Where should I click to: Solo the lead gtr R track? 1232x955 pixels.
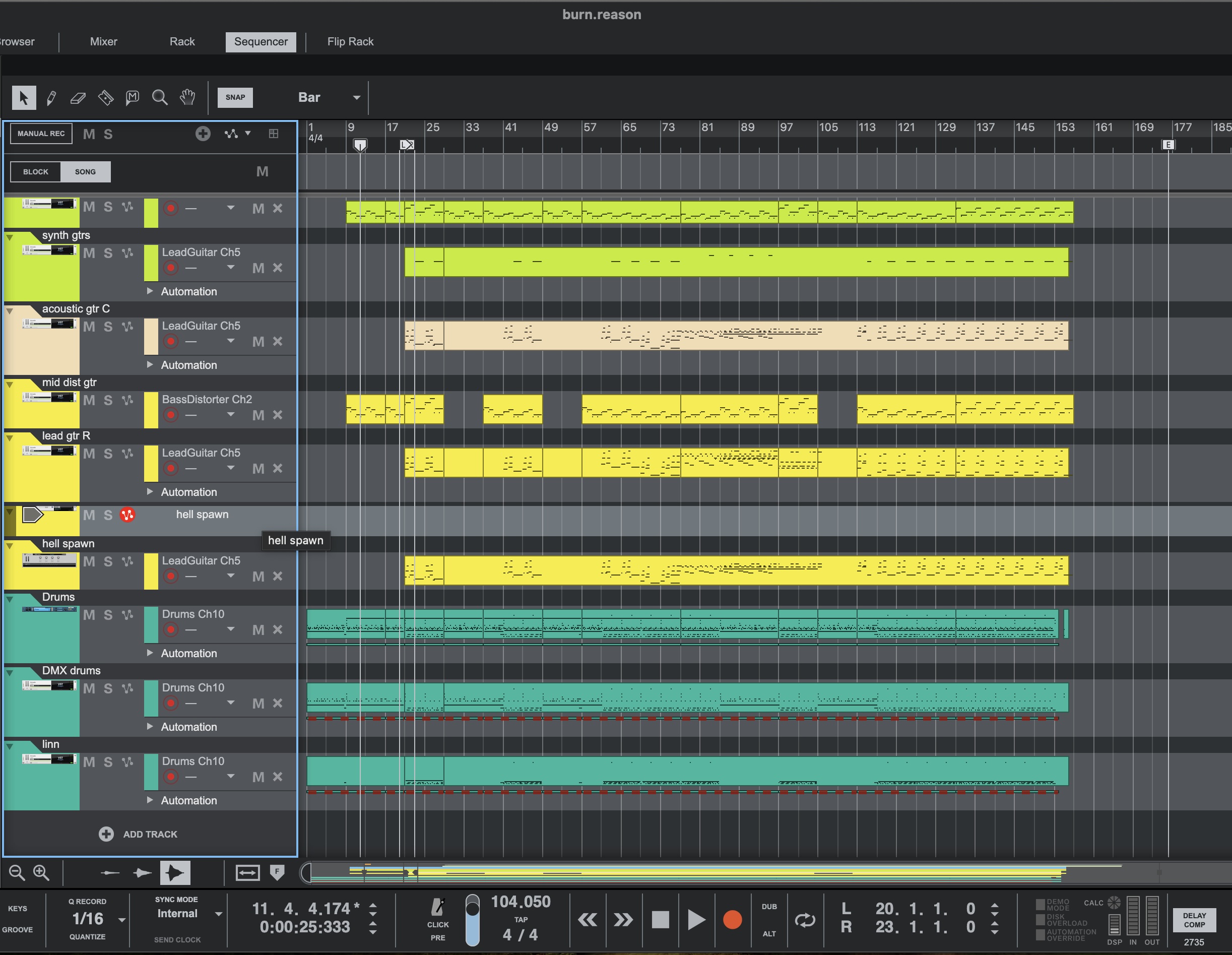[108, 454]
